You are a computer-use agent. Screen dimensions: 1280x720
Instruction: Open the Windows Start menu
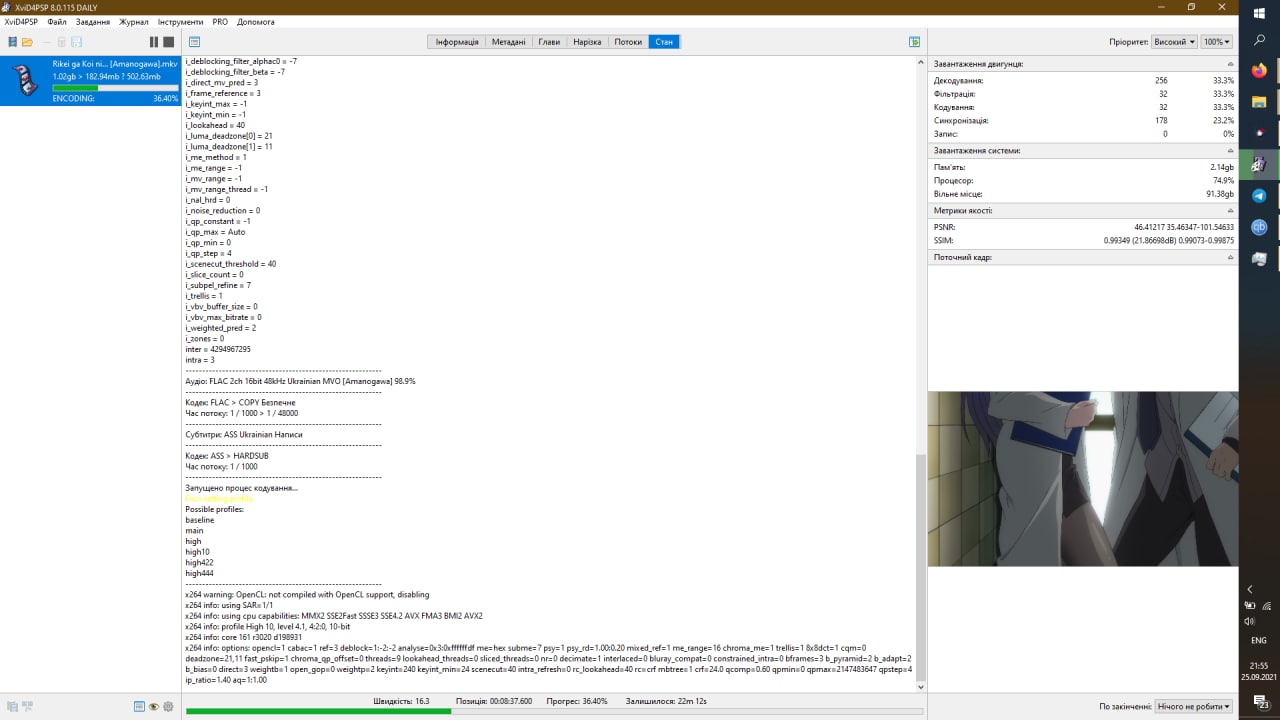[1259, 13]
